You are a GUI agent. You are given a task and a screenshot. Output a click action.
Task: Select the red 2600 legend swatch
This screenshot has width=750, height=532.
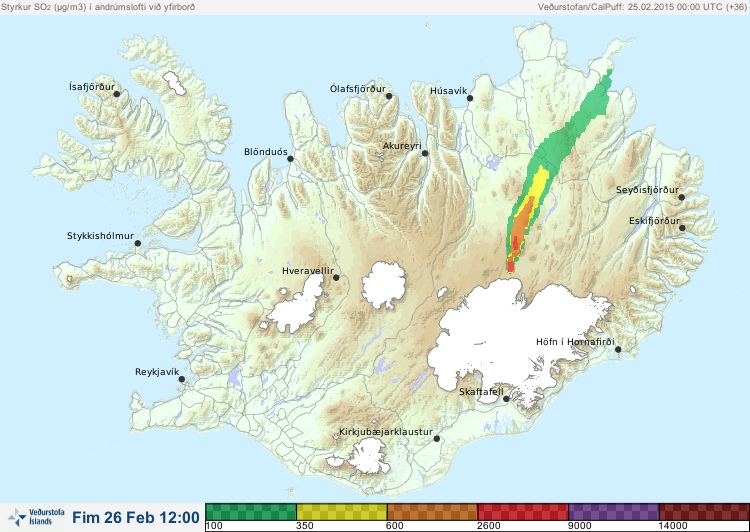(523, 512)
